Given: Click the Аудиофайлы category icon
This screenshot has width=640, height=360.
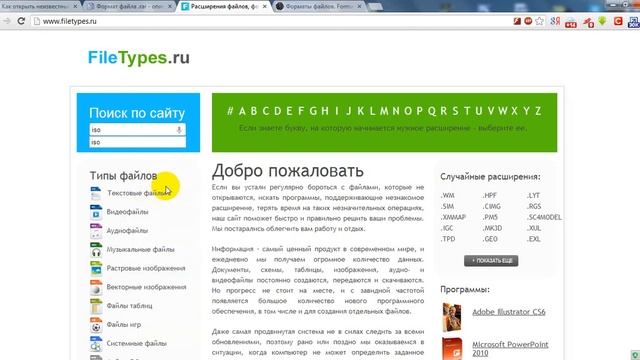Looking at the screenshot, I should 96,231.
